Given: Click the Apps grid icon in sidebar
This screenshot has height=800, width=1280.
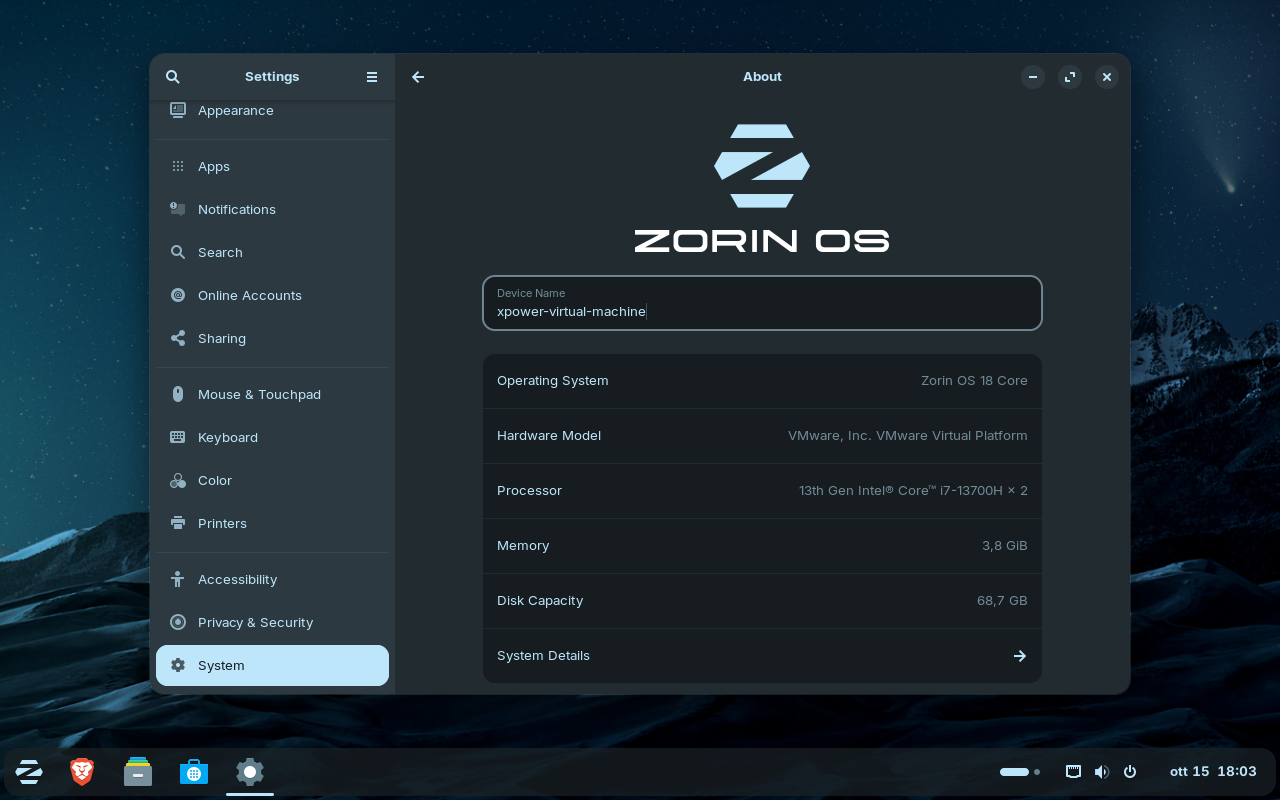Looking at the screenshot, I should (178, 167).
